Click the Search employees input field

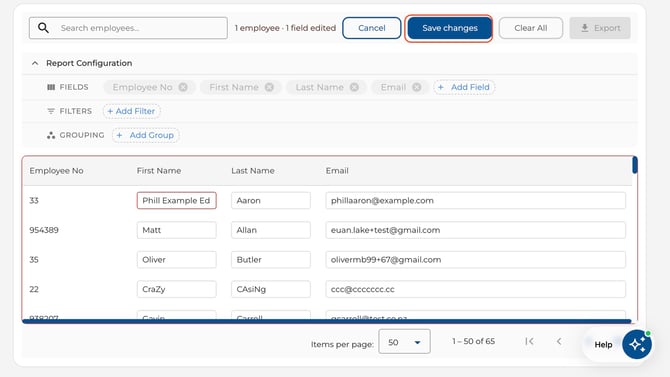(x=128, y=28)
